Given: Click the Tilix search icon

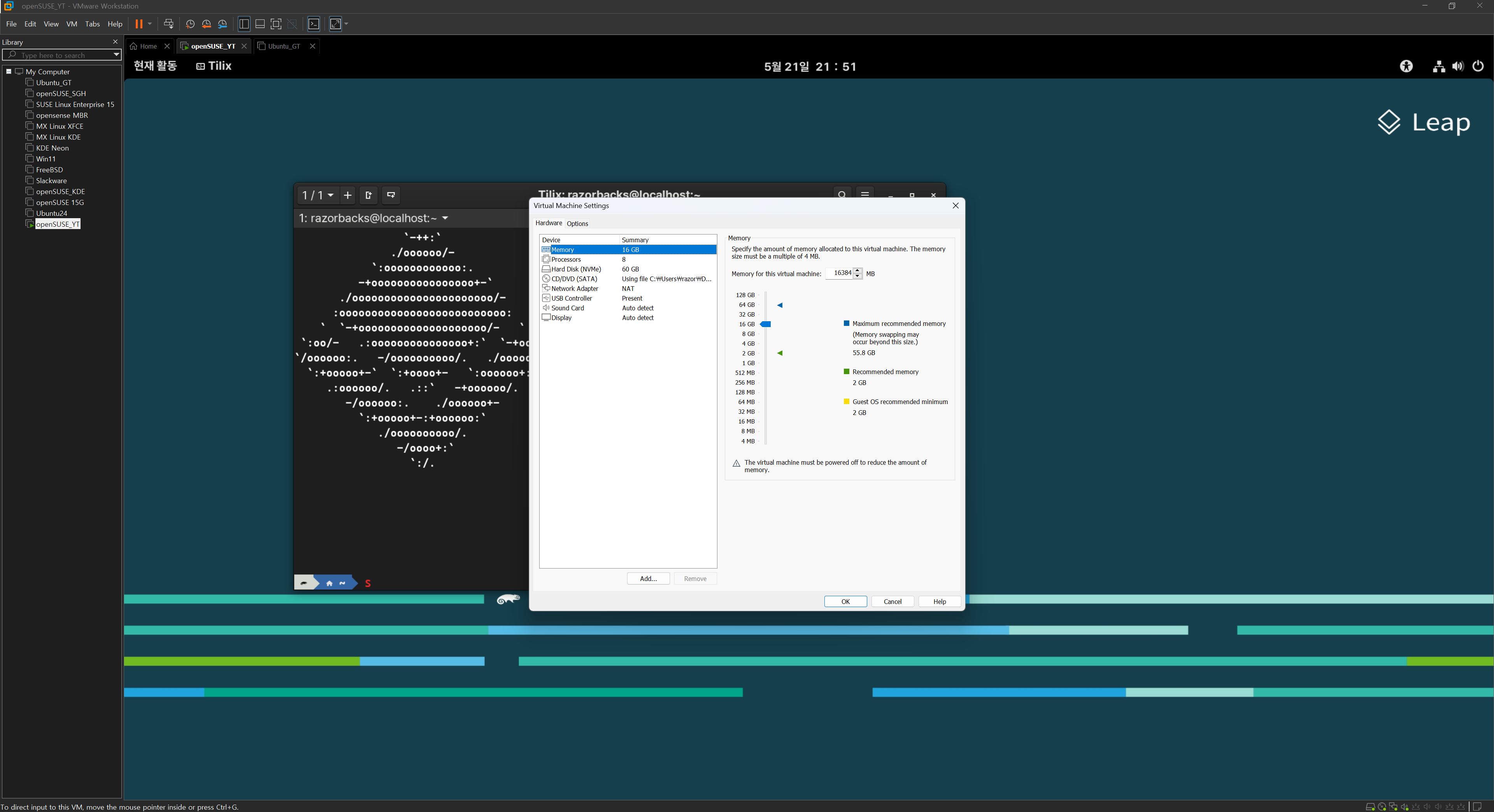Looking at the screenshot, I should click(842, 195).
